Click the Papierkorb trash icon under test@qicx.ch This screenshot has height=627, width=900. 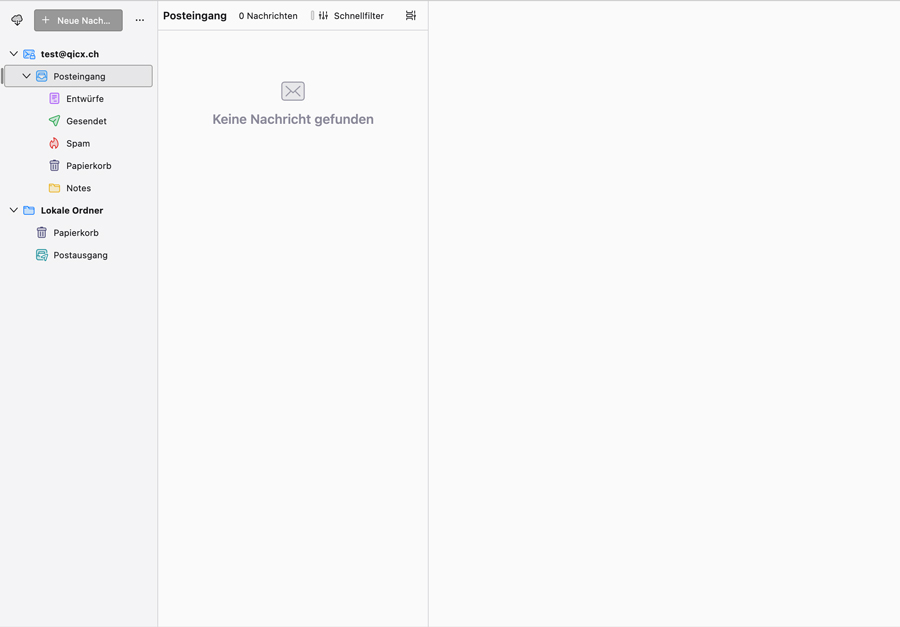54,166
